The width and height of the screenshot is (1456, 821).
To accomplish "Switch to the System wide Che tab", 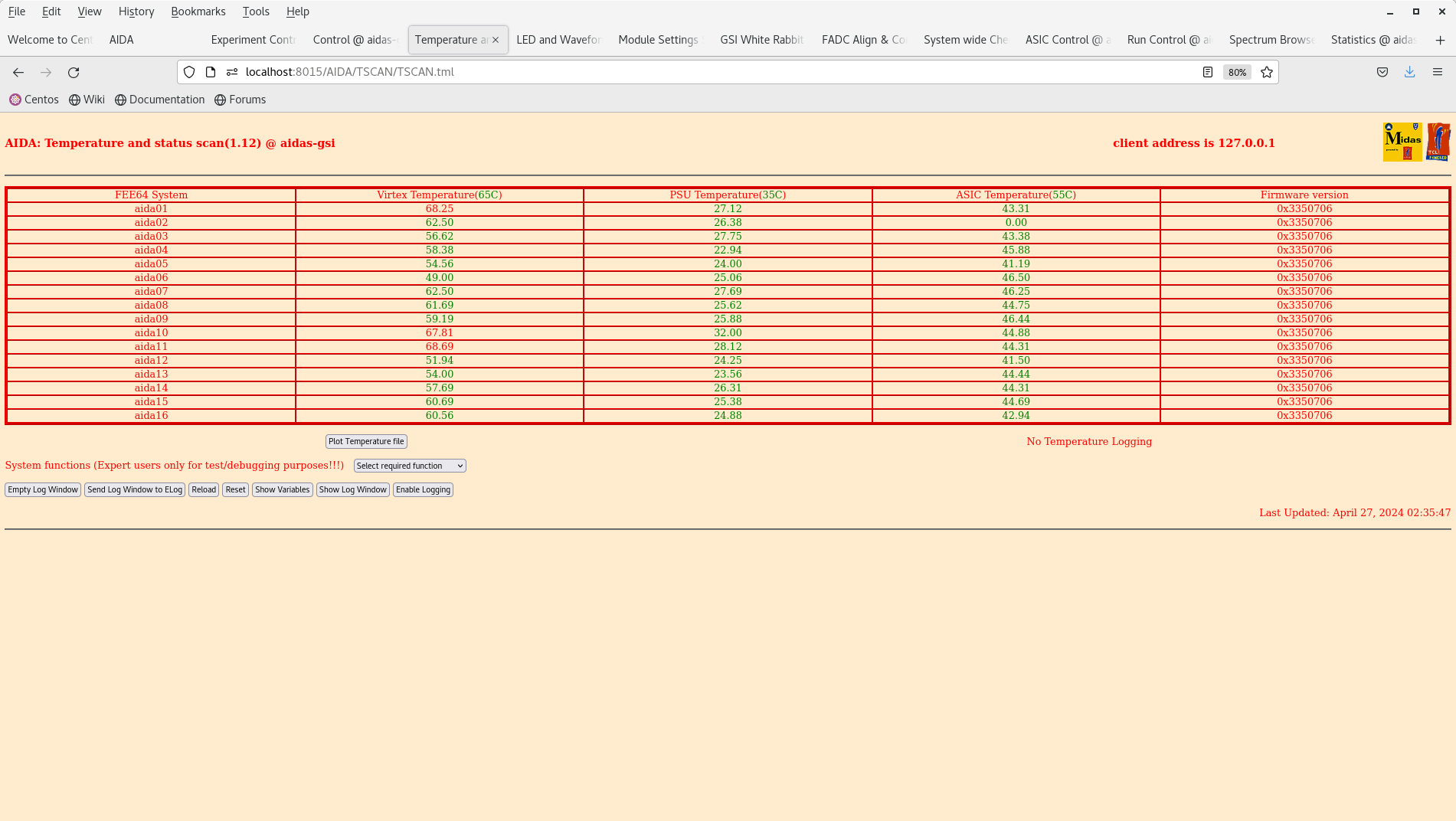I will (x=967, y=40).
